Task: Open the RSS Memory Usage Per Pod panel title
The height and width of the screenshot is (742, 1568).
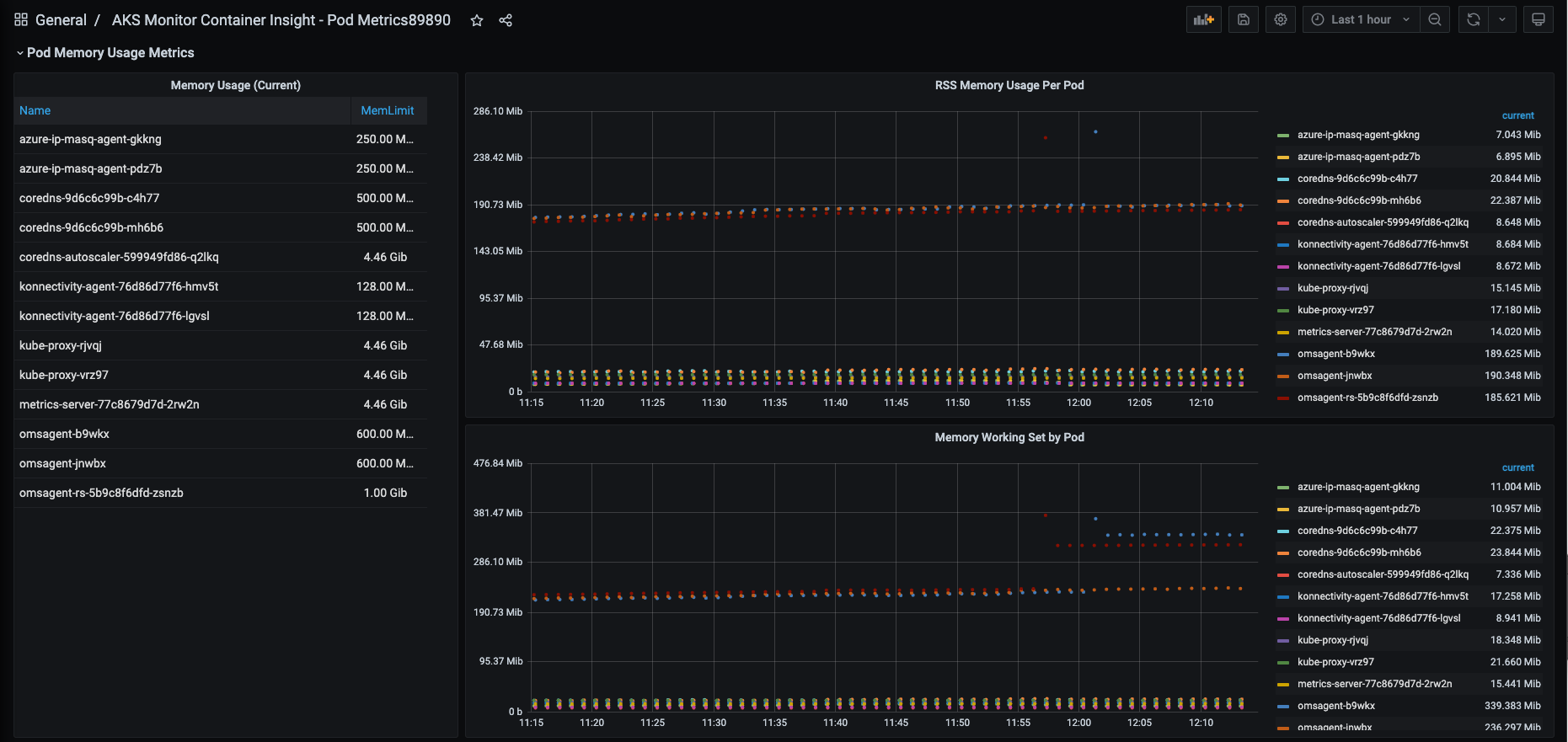Action: (x=1009, y=85)
